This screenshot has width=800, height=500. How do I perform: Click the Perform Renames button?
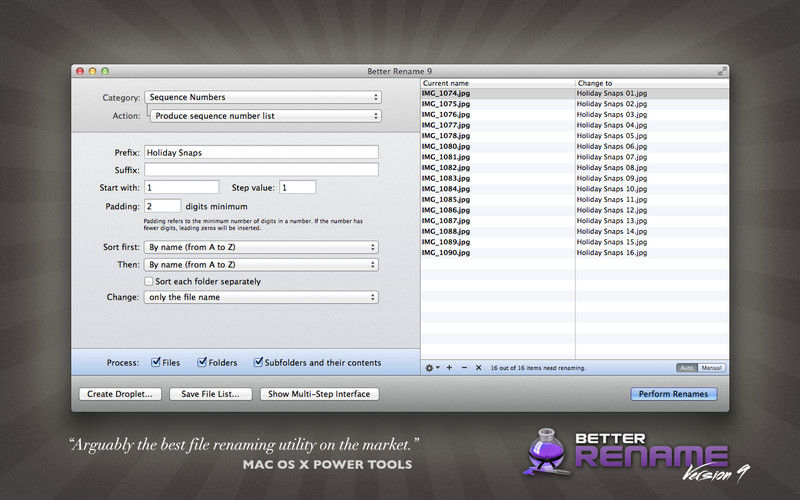pyautogui.click(x=673, y=394)
